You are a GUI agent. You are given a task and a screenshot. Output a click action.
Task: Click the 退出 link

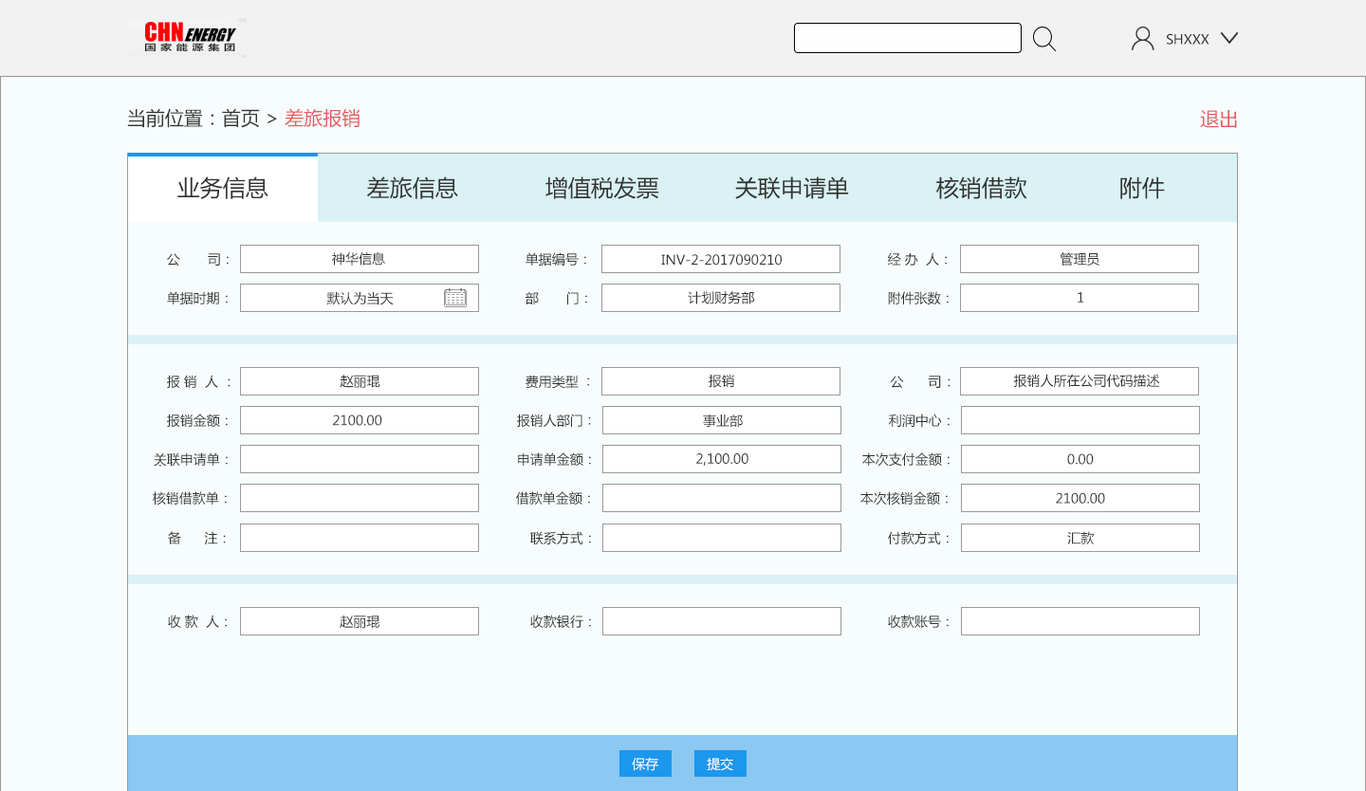(1219, 119)
